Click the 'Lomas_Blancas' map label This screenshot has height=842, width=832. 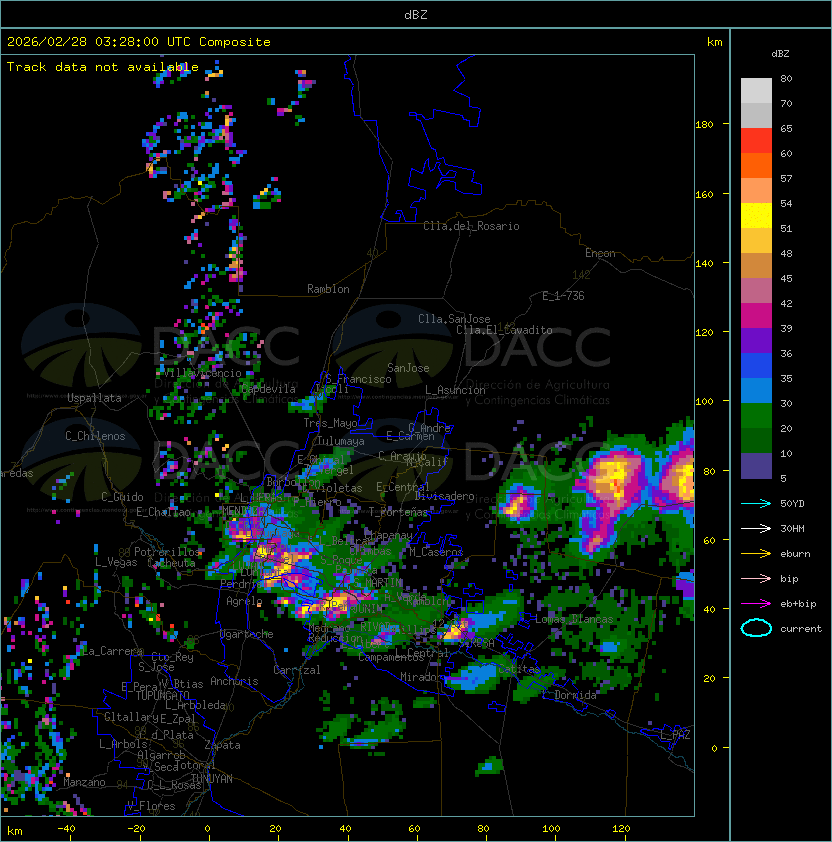pos(574,619)
